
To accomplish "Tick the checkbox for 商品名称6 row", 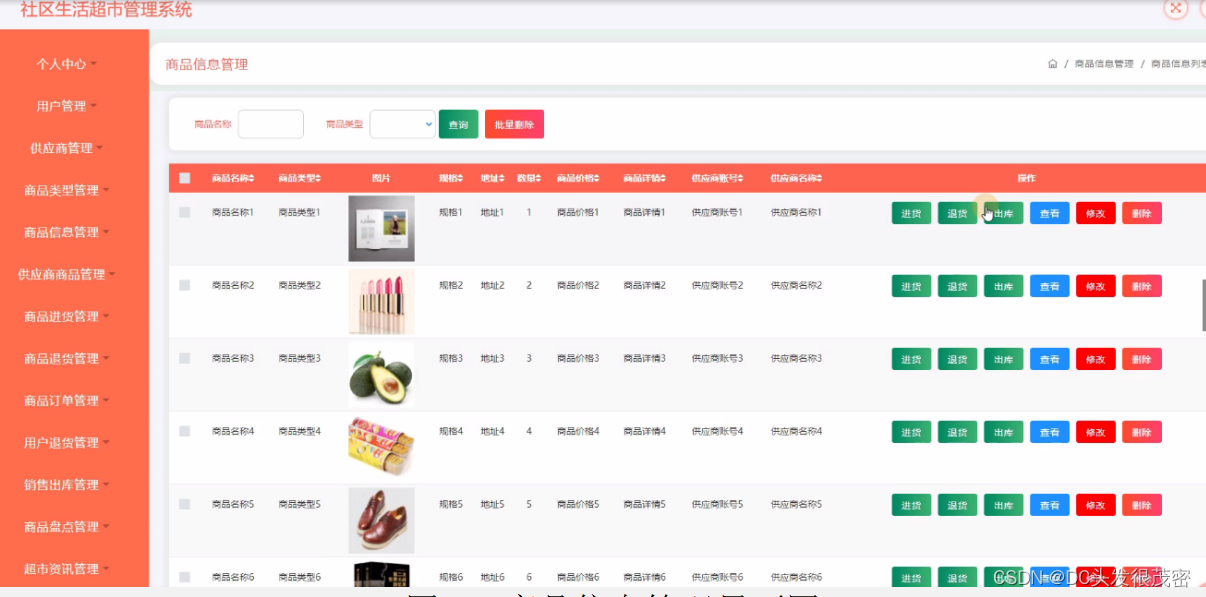I will coord(184,577).
